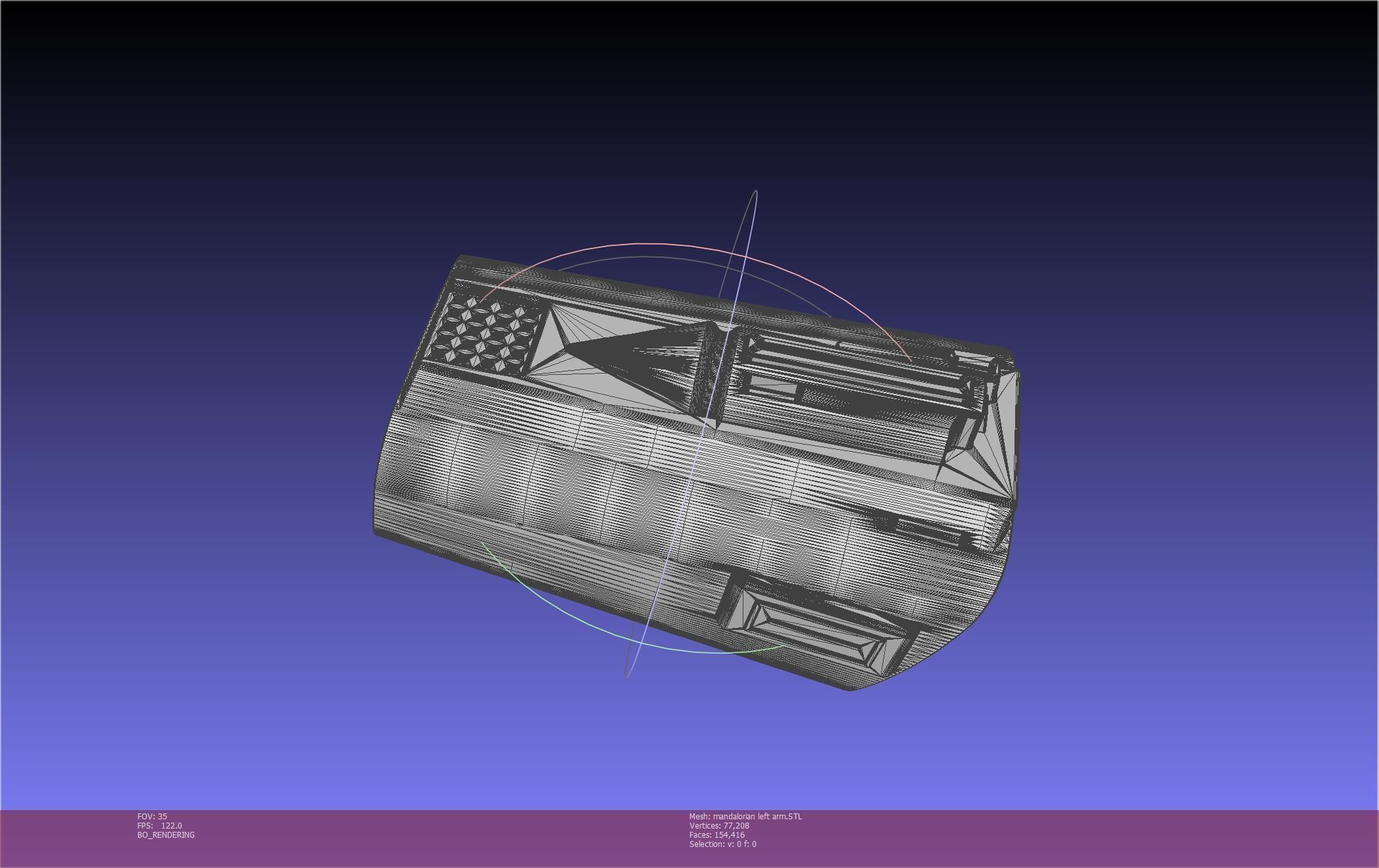Click the Vertices: 77,208 count
Viewport: 1379px width, 868px height.
pyautogui.click(x=719, y=825)
